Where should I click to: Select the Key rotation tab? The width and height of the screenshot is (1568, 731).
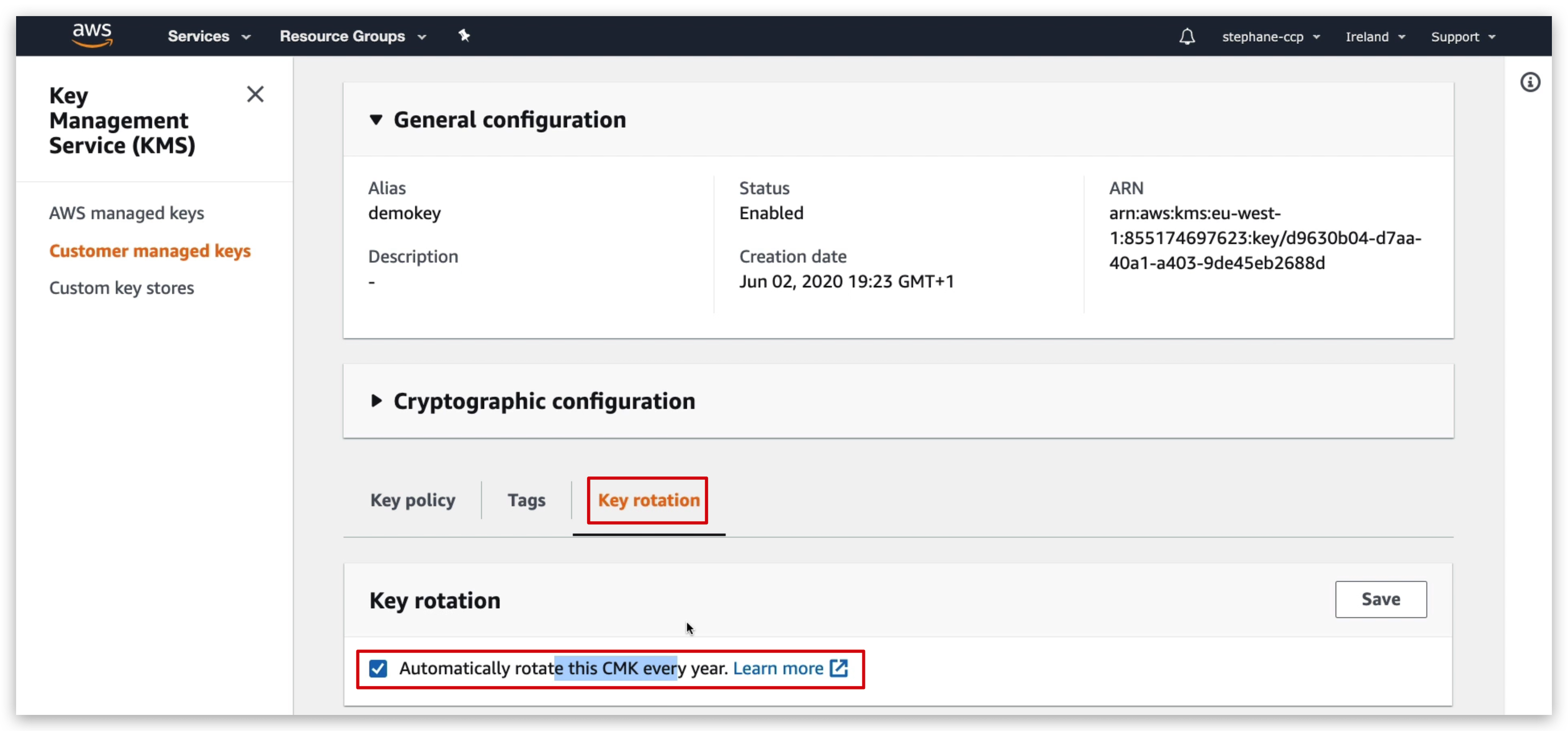[x=647, y=500]
